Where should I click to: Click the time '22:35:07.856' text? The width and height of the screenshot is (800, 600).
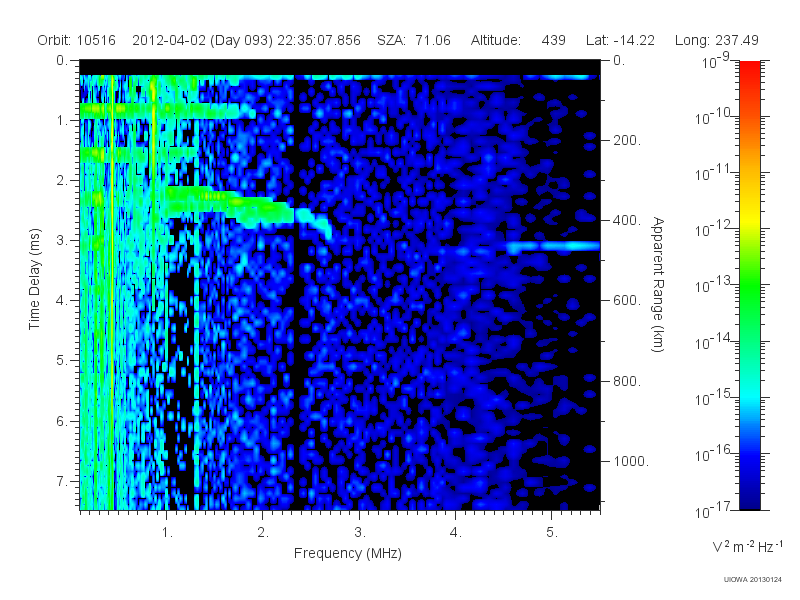[319, 40]
